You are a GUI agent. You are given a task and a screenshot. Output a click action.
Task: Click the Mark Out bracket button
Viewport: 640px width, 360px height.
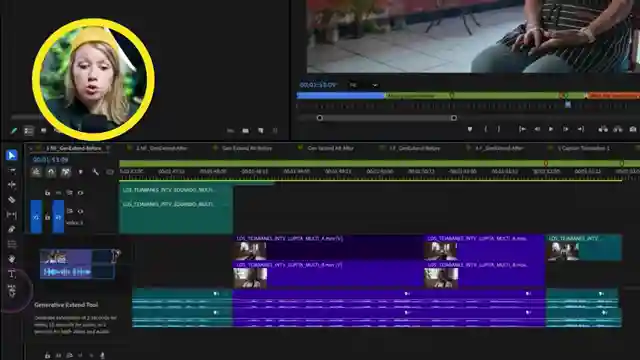pyautogui.click(x=499, y=129)
